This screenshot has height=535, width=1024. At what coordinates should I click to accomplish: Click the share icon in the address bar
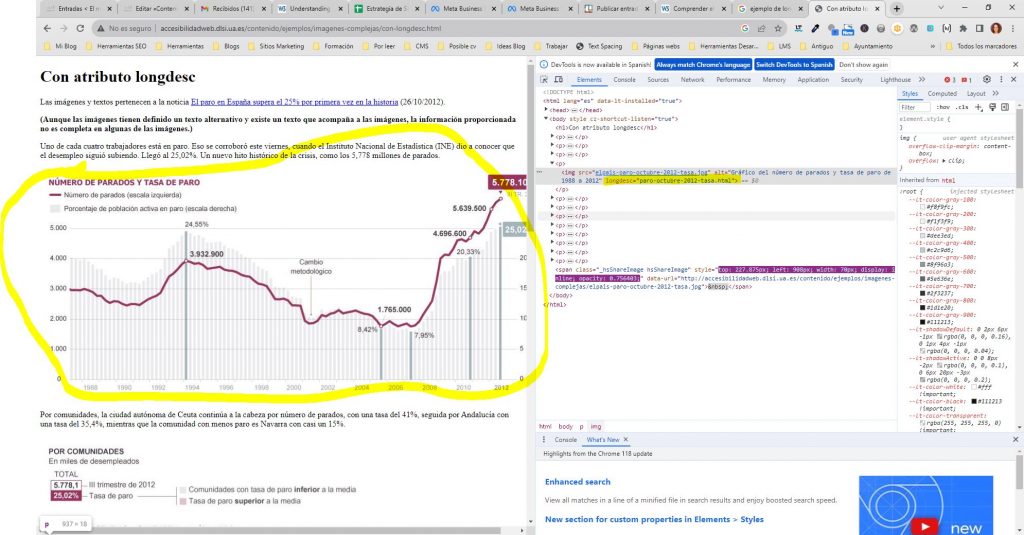tap(761, 28)
